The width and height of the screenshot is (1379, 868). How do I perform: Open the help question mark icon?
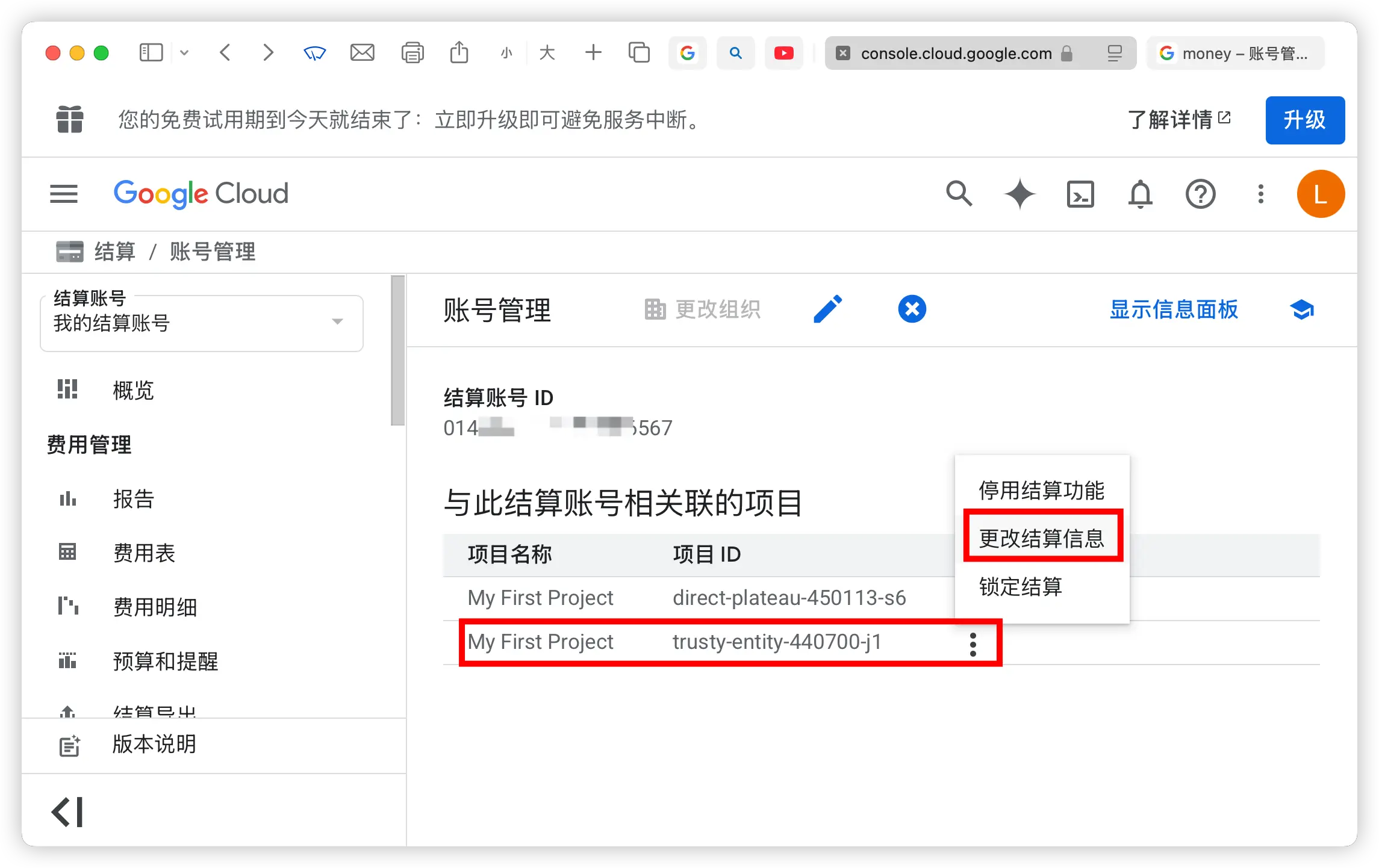pyautogui.click(x=1201, y=194)
